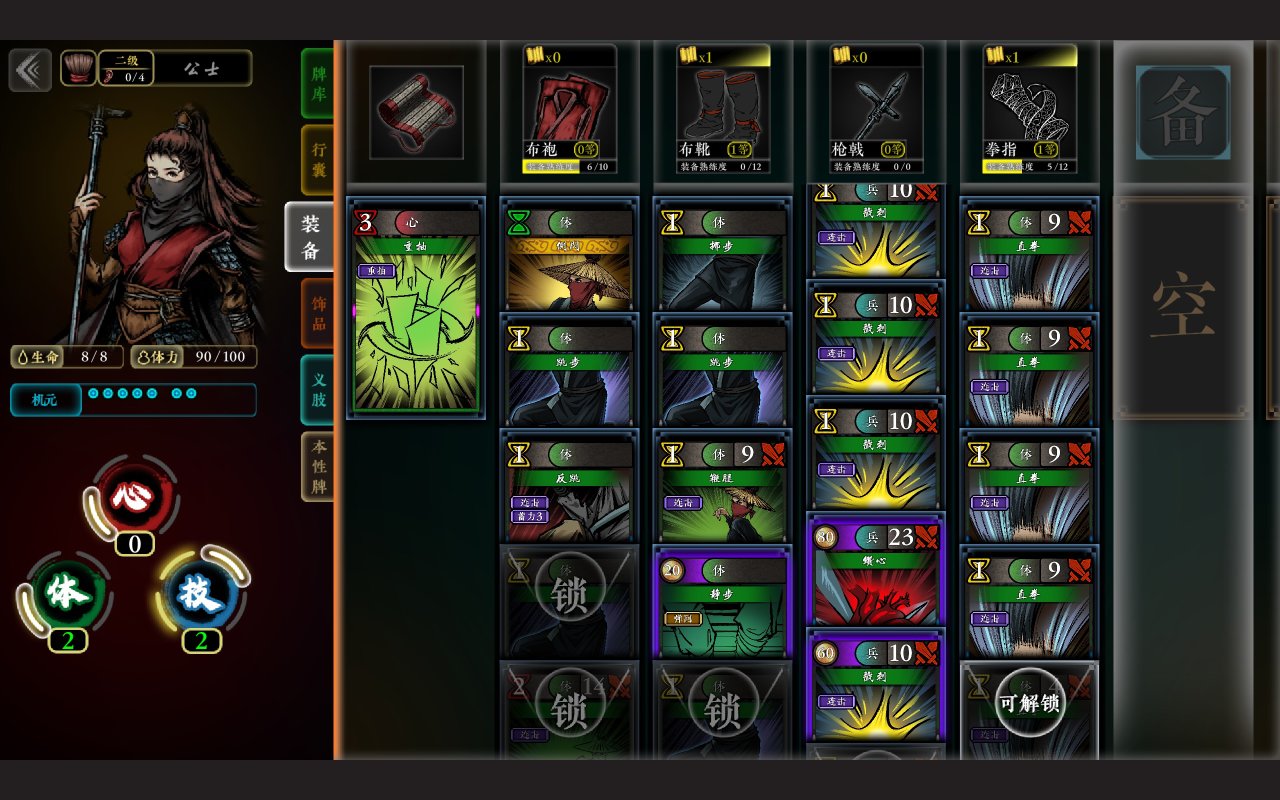Open the 本性牌 tab

317,466
